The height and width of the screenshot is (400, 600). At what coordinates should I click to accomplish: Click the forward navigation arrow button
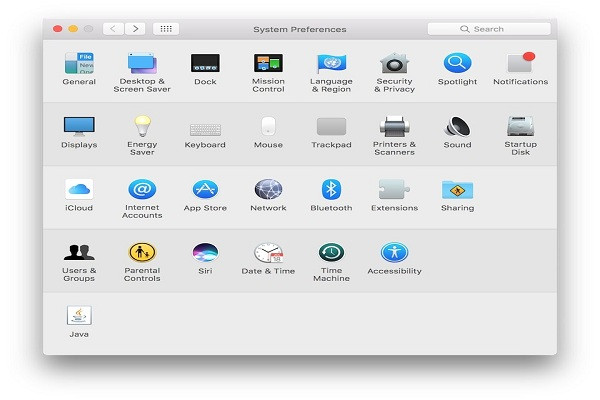click(135, 29)
